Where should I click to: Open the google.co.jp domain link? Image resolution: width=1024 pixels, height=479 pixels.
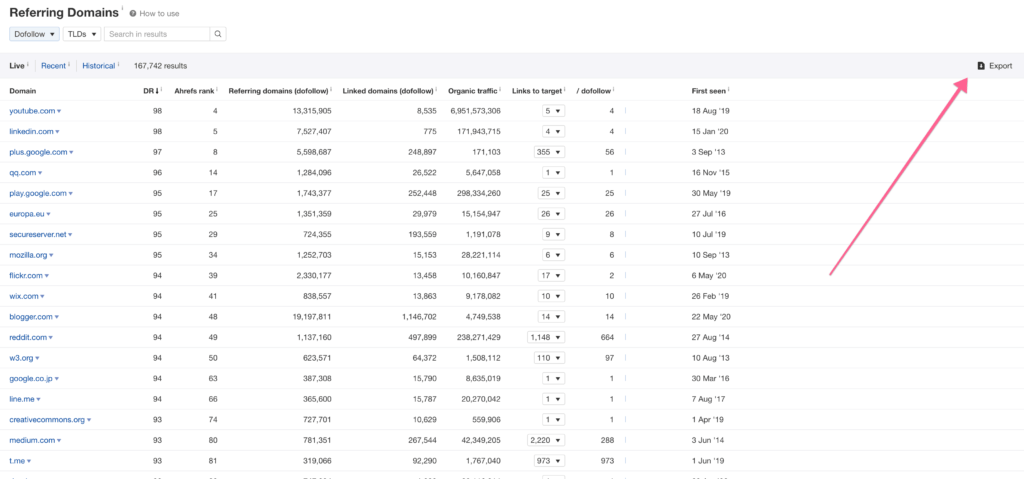click(29, 379)
